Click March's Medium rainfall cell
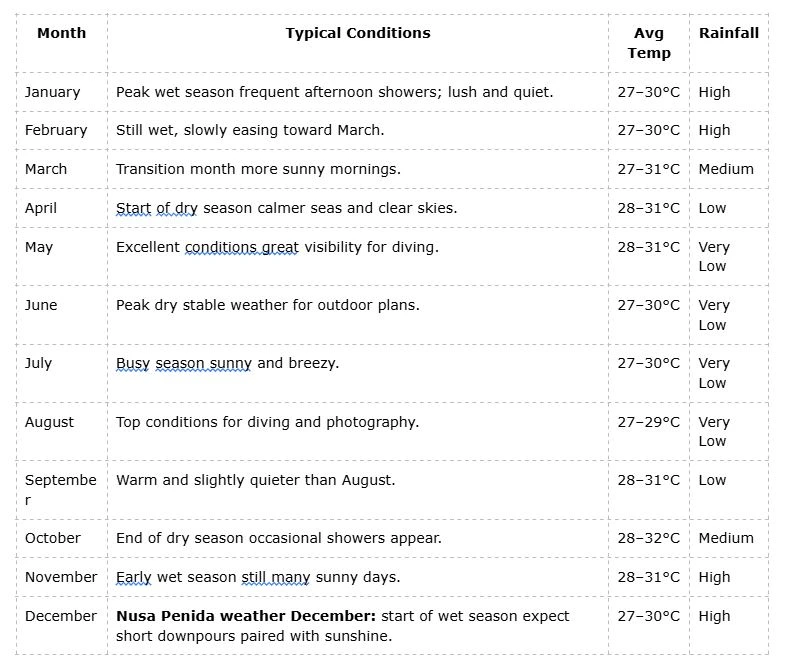The image size is (785, 668). point(726,169)
